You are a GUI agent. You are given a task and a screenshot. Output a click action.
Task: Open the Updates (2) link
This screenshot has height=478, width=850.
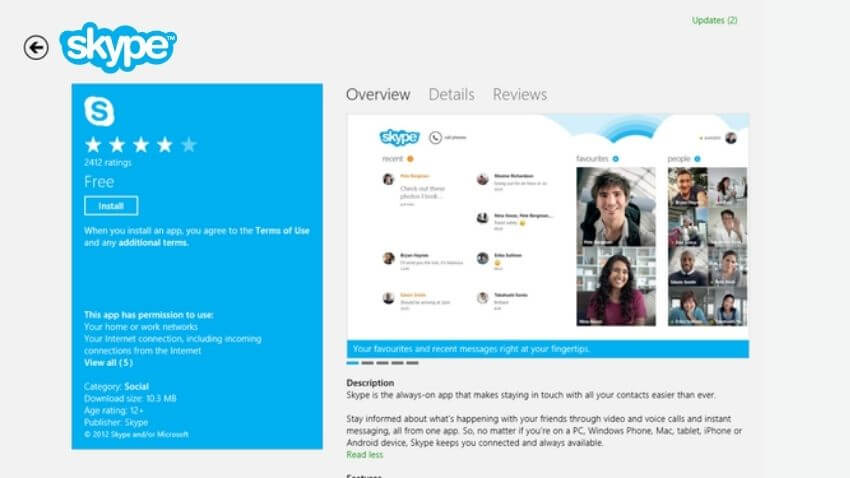(x=714, y=20)
